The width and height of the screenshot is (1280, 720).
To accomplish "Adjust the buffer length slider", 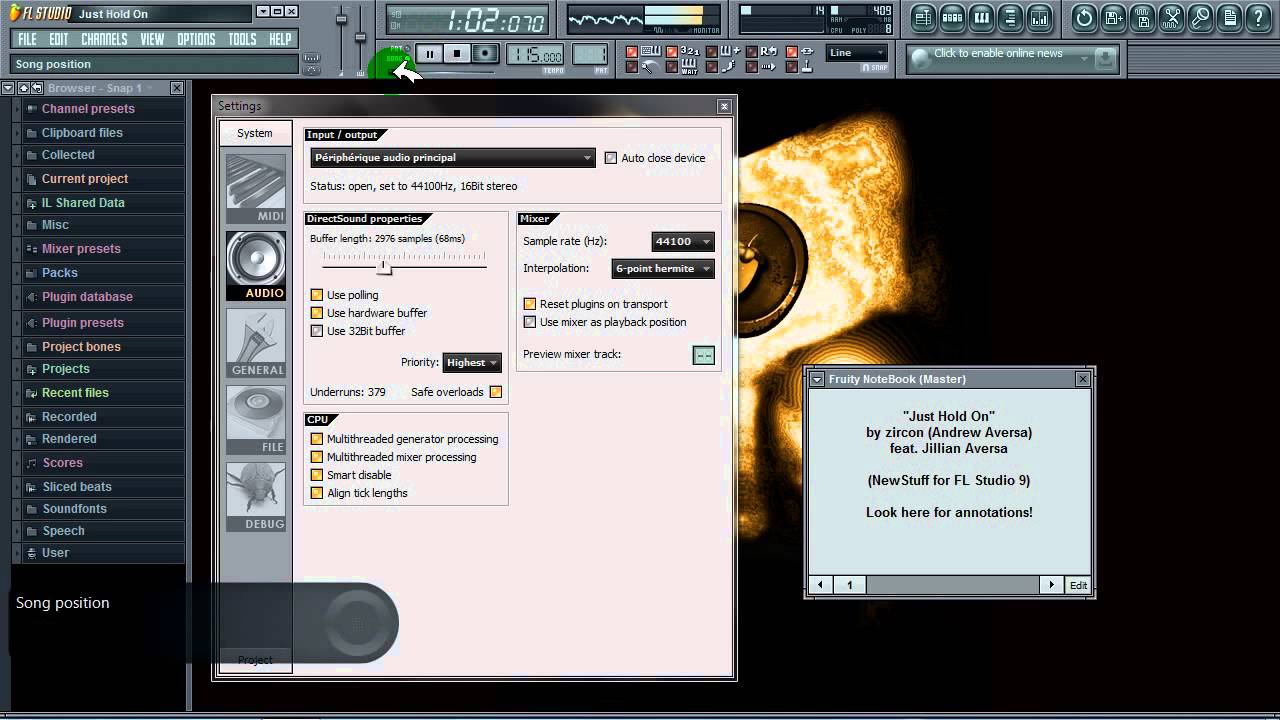I will click(x=384, y=266).
